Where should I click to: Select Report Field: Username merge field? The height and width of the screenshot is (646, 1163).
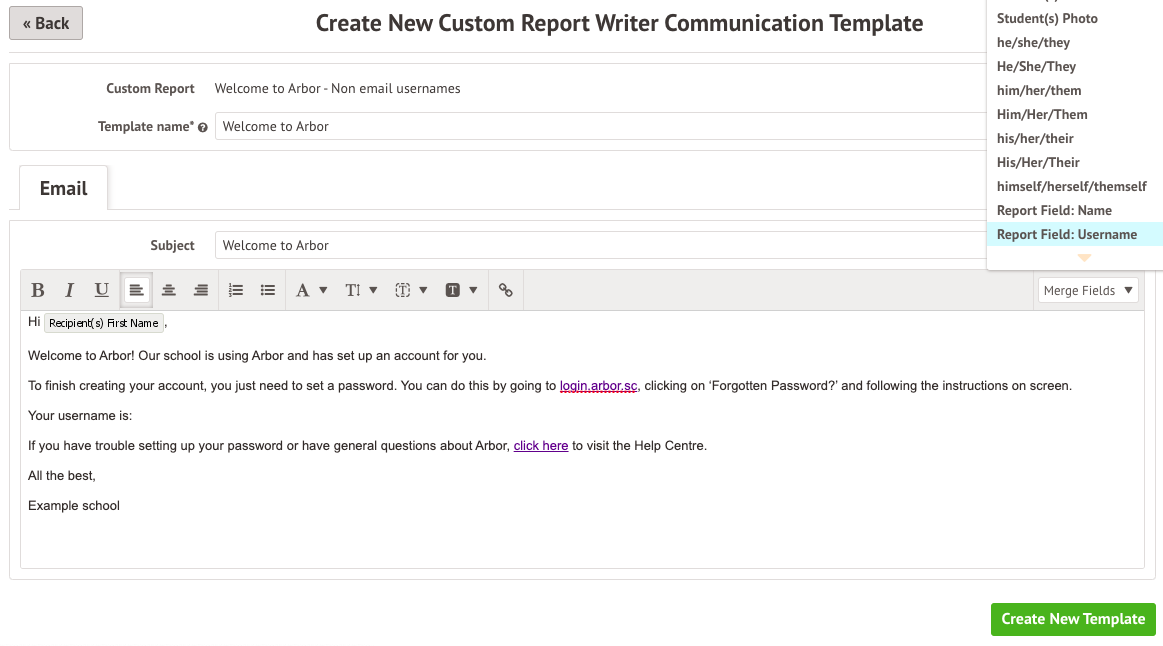1067,234
